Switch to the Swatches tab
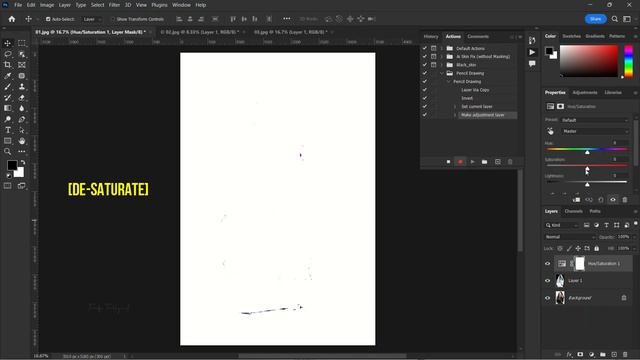 (571, 36)
